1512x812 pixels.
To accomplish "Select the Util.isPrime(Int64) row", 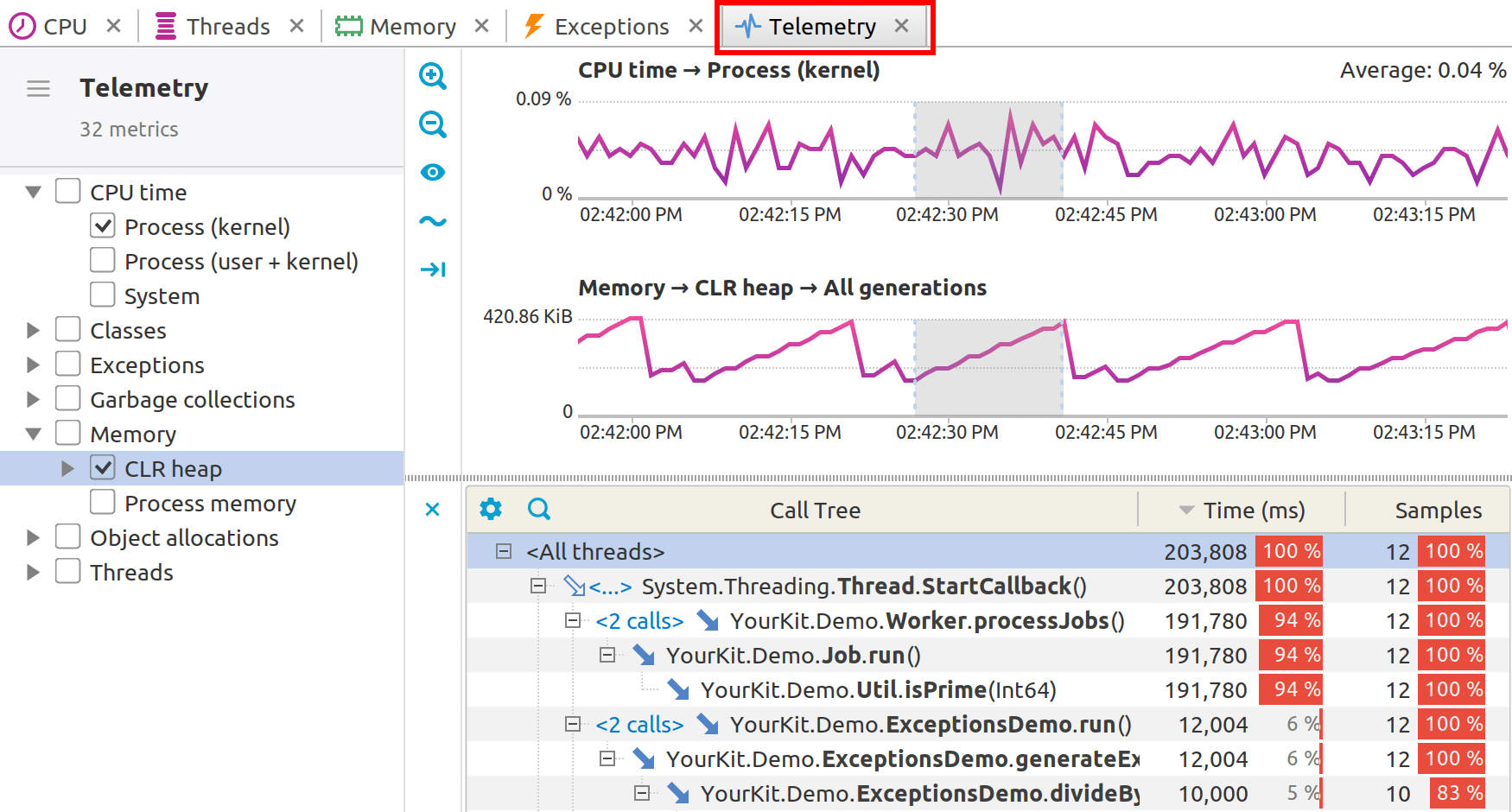I will pyautogui.click(x=988, y=689).
